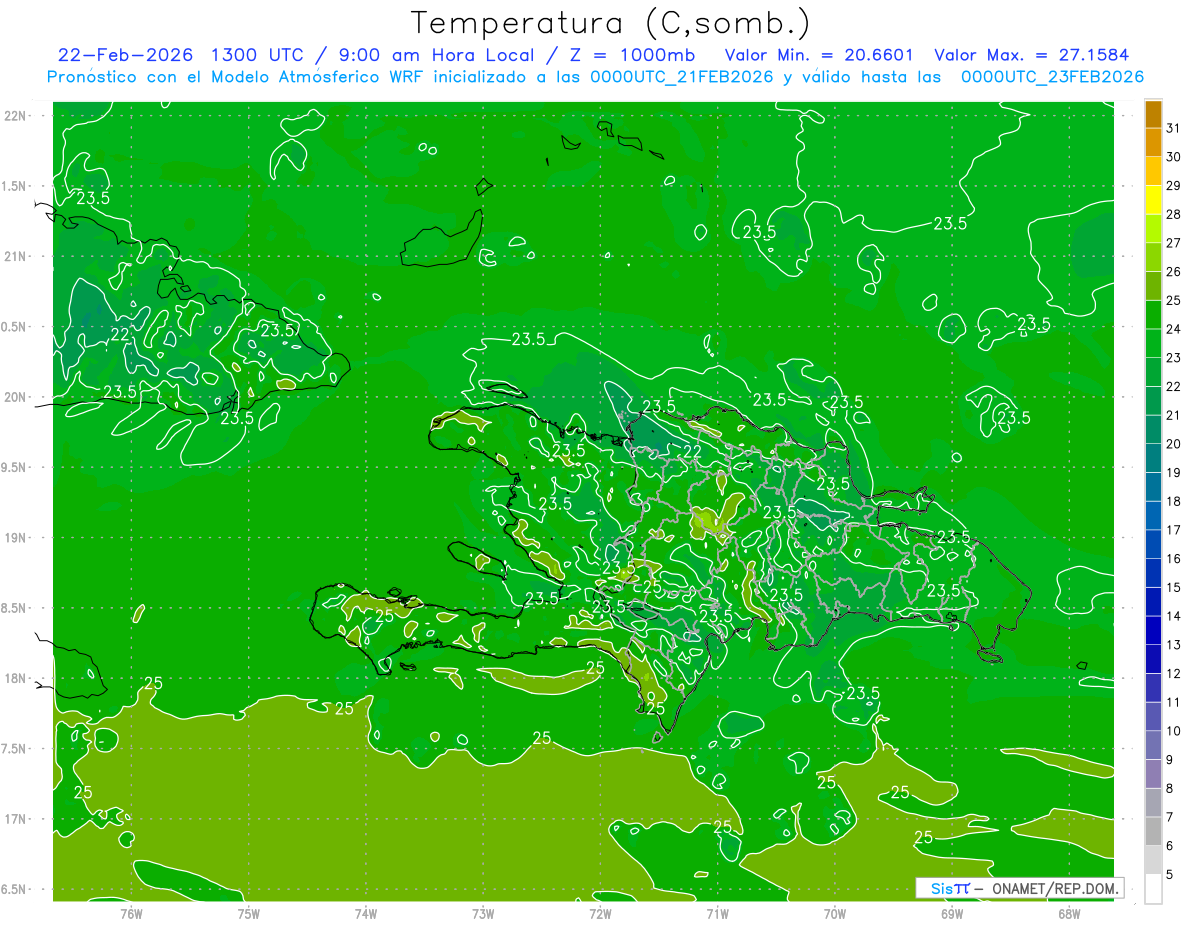Click the number 18 on the color bar

click(x=1174, y=501)
